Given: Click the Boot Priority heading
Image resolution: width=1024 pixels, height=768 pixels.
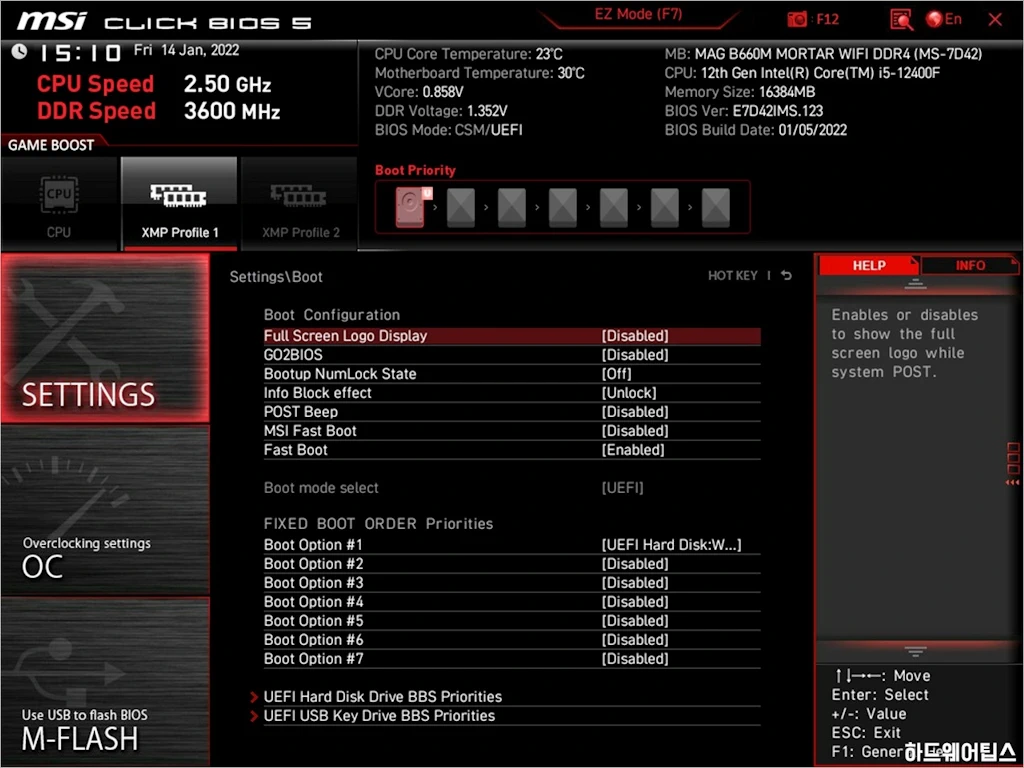Looking at the screenshot, I should pyautogui.click(x=415, y=170).
